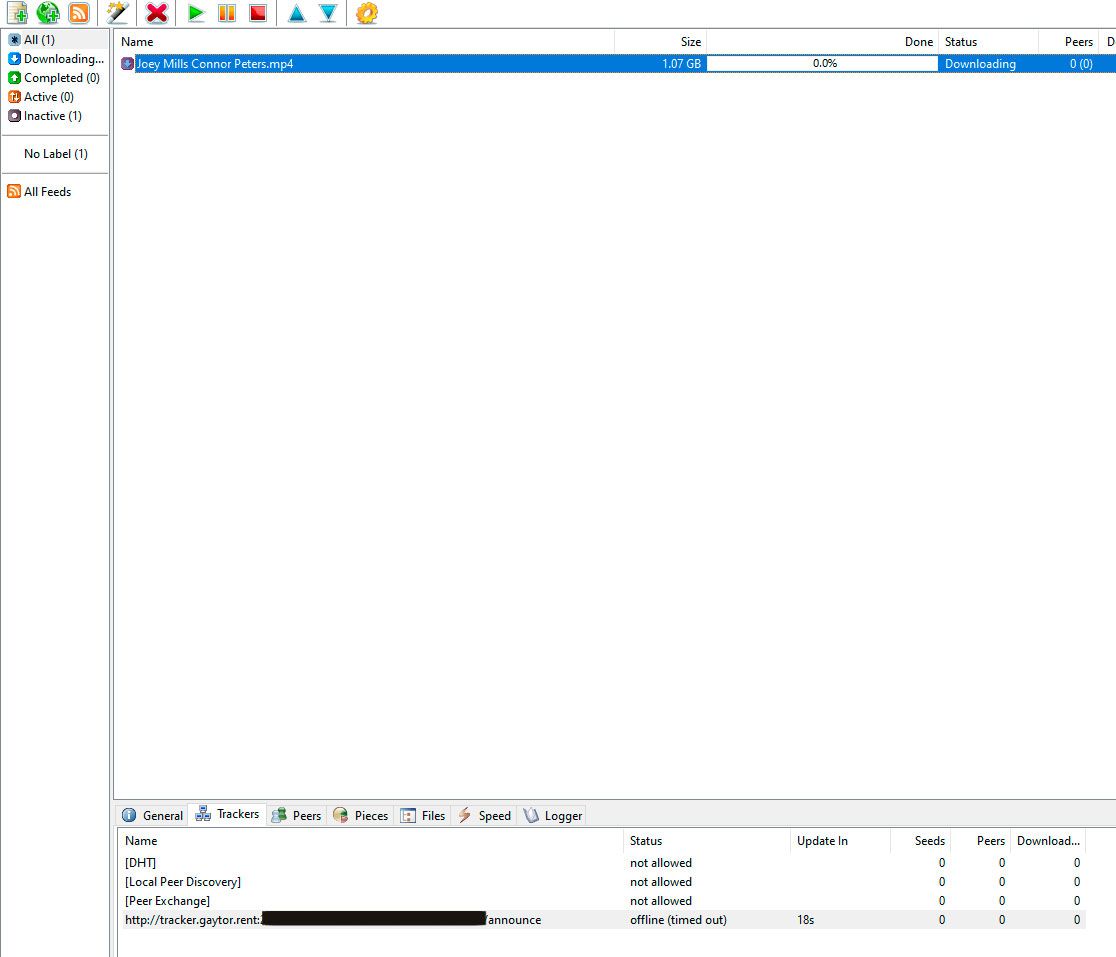Click the Create New Torrent wand icon

(117, 13)
